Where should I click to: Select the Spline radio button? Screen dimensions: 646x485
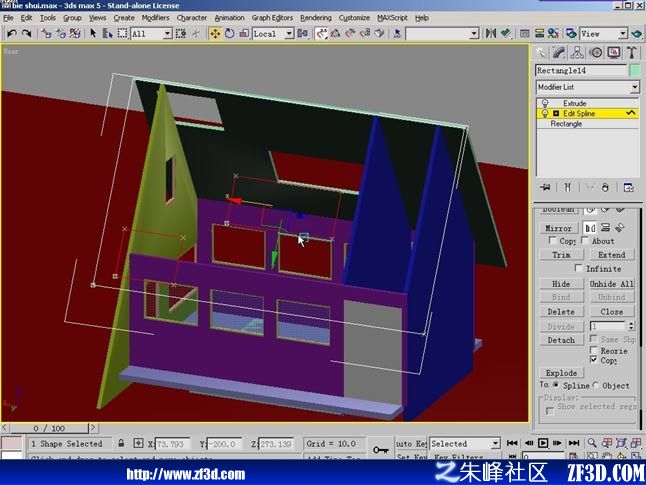[x=556, y=385]
